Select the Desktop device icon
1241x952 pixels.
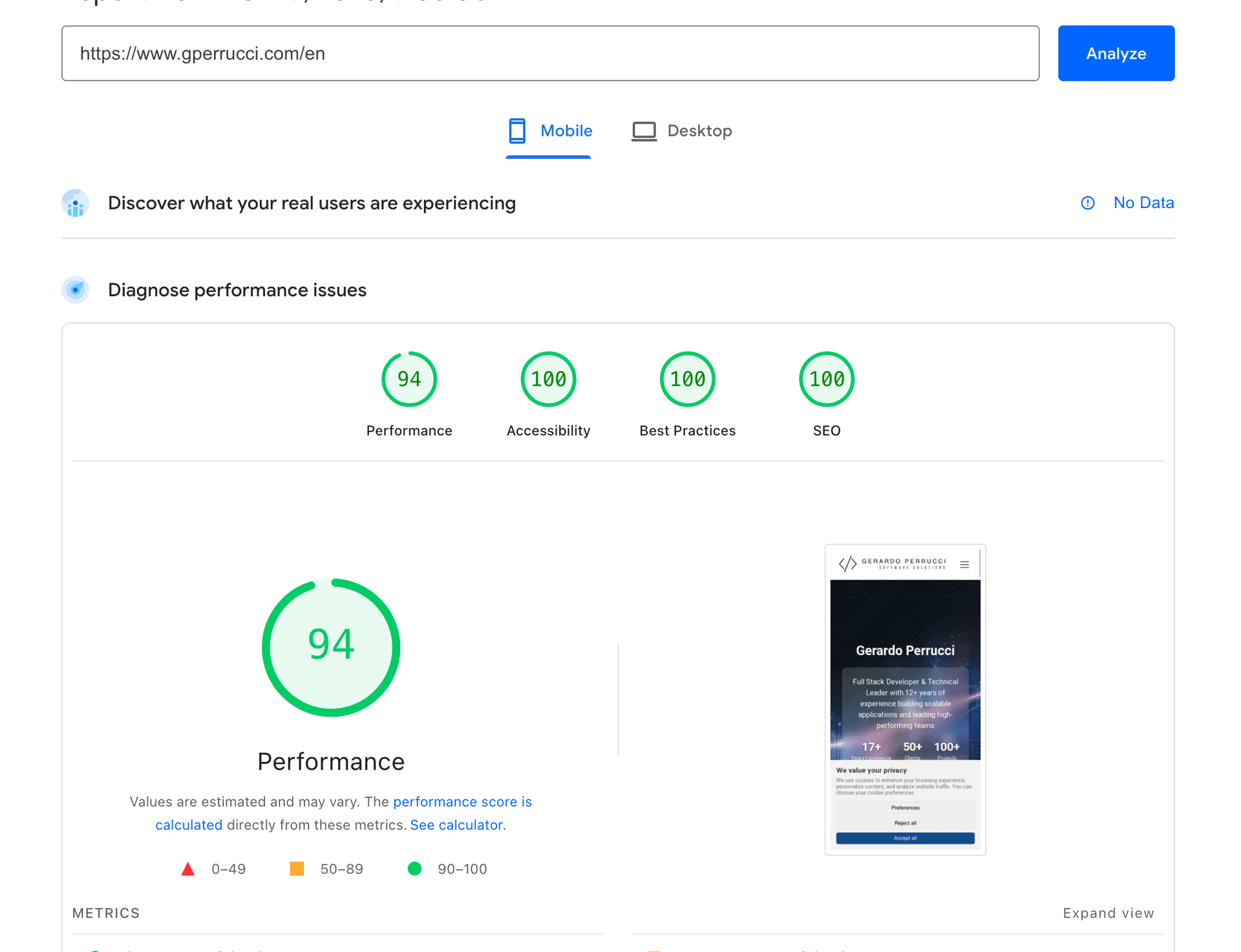tap(644, 131)
